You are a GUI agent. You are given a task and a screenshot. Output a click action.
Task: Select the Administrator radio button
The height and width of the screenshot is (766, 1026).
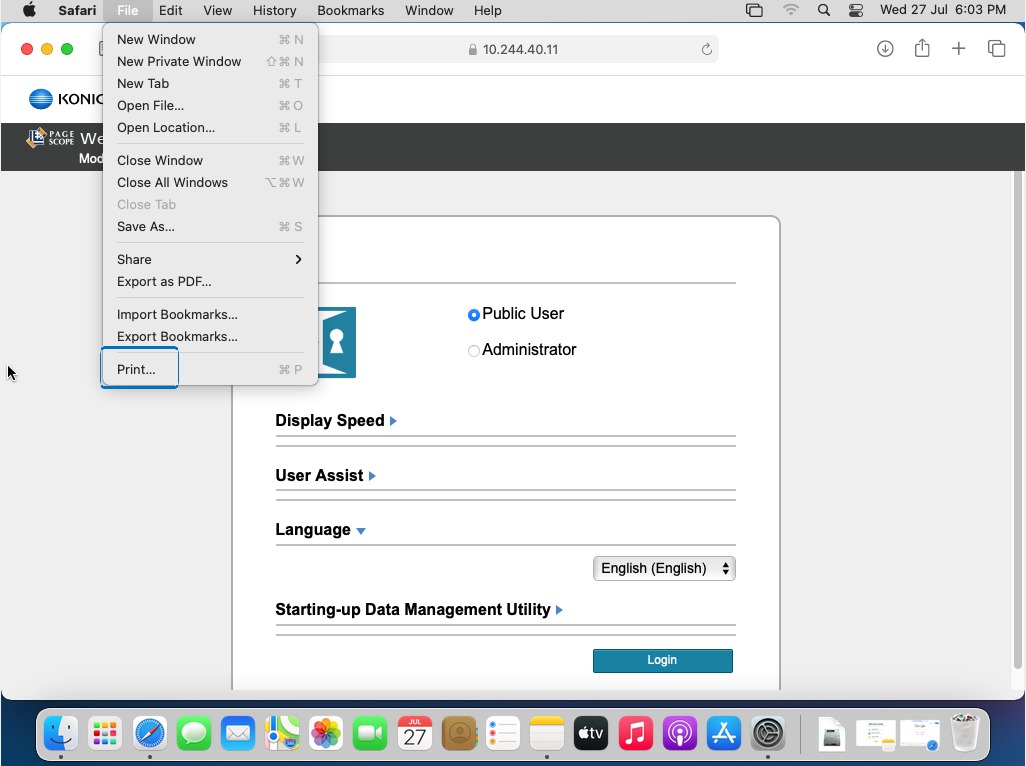[474, 351]
